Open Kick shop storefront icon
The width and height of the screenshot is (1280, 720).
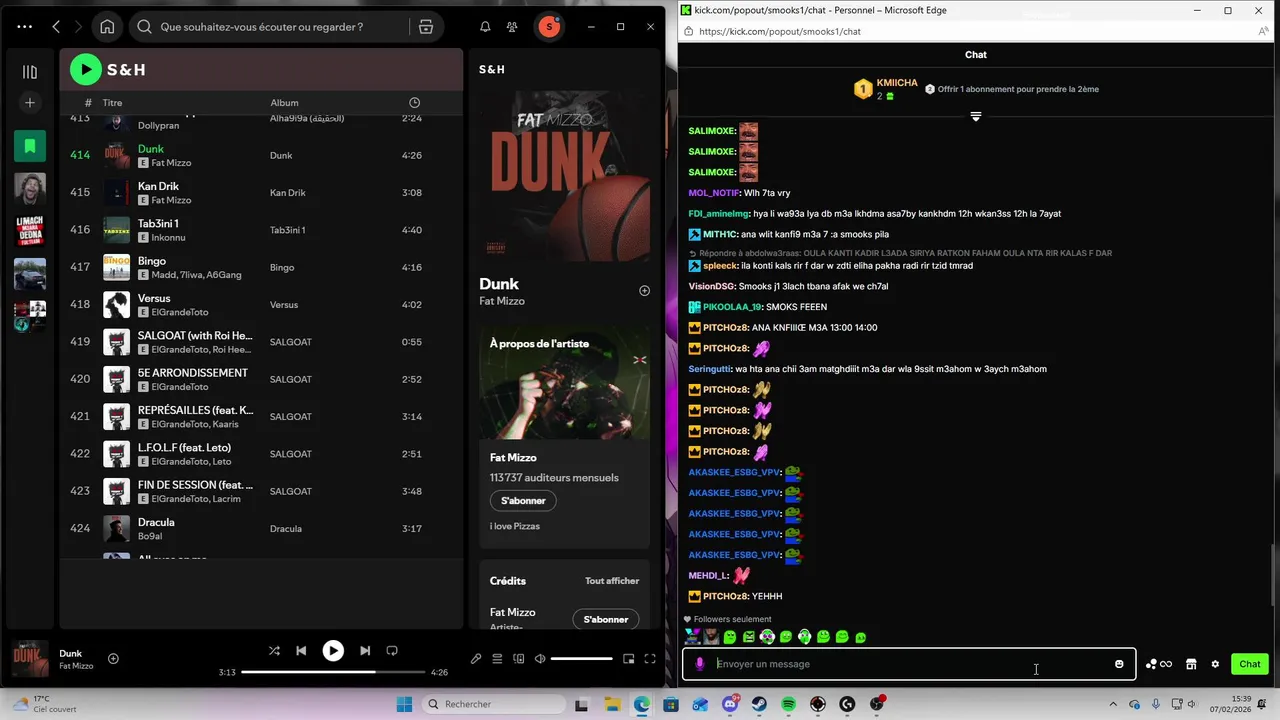pos(1191,664)
